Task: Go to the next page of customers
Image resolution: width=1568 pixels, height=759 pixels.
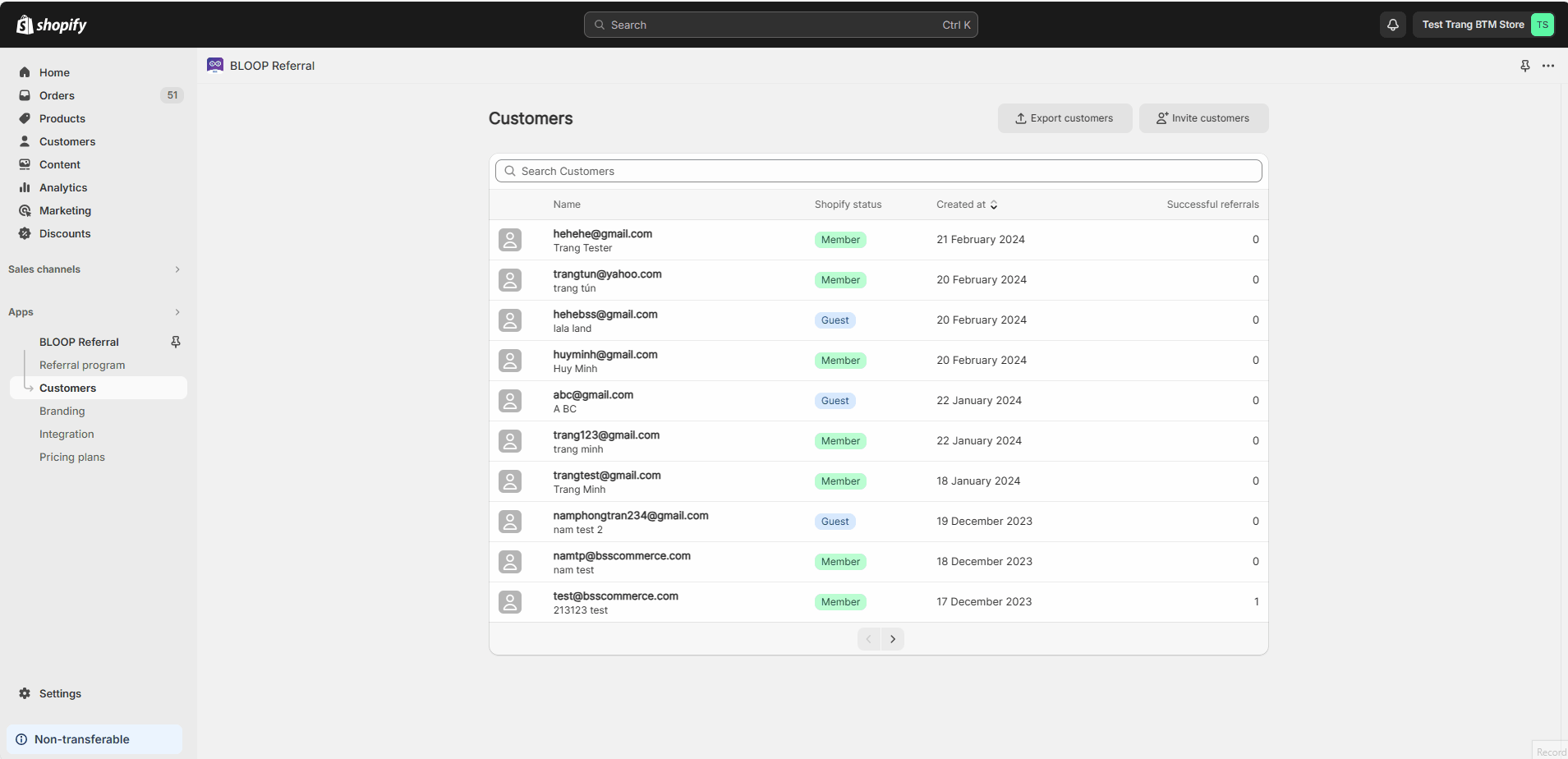Action: (892, 639)
